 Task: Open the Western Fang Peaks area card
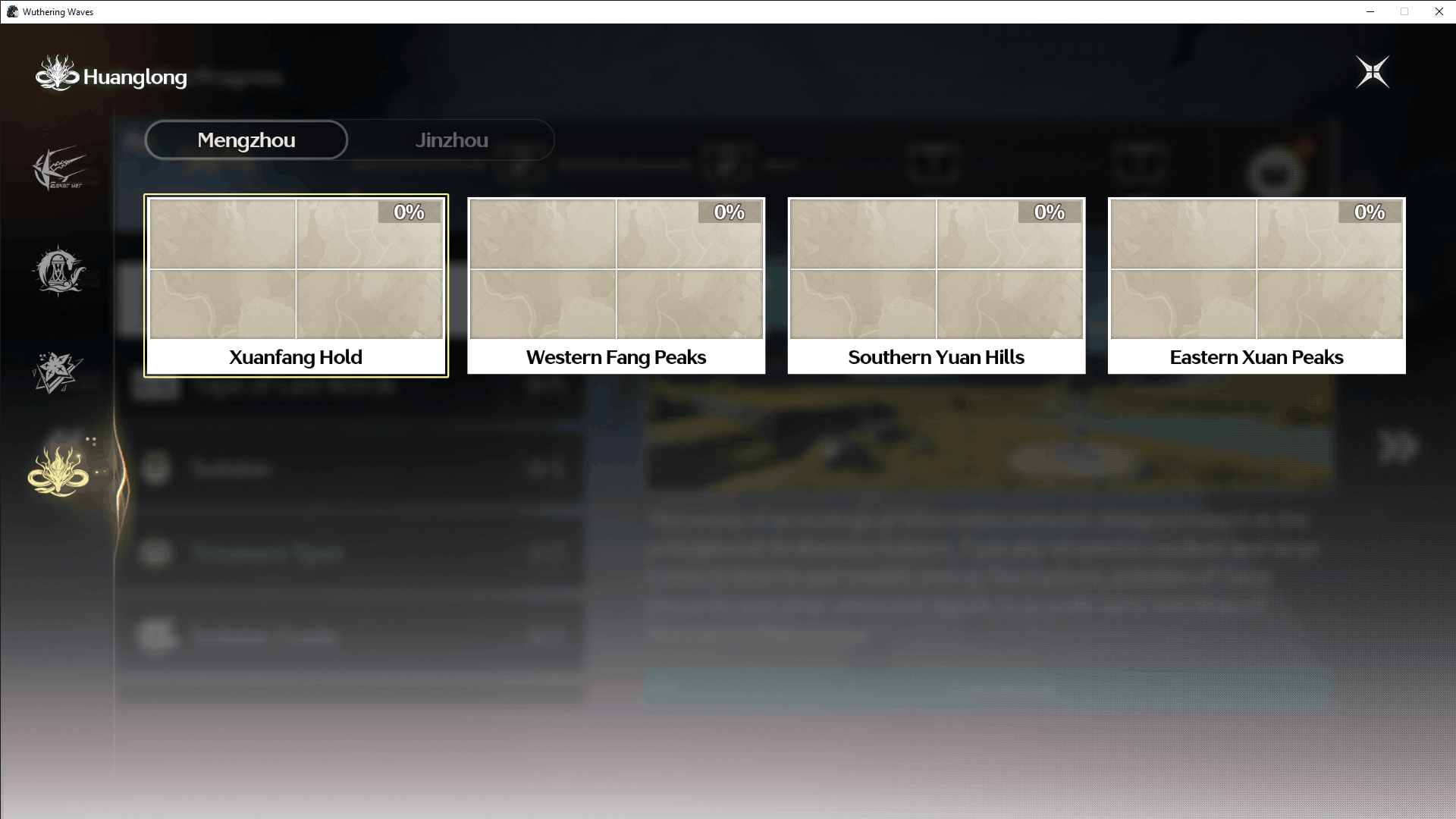click(x=616, y=286)
